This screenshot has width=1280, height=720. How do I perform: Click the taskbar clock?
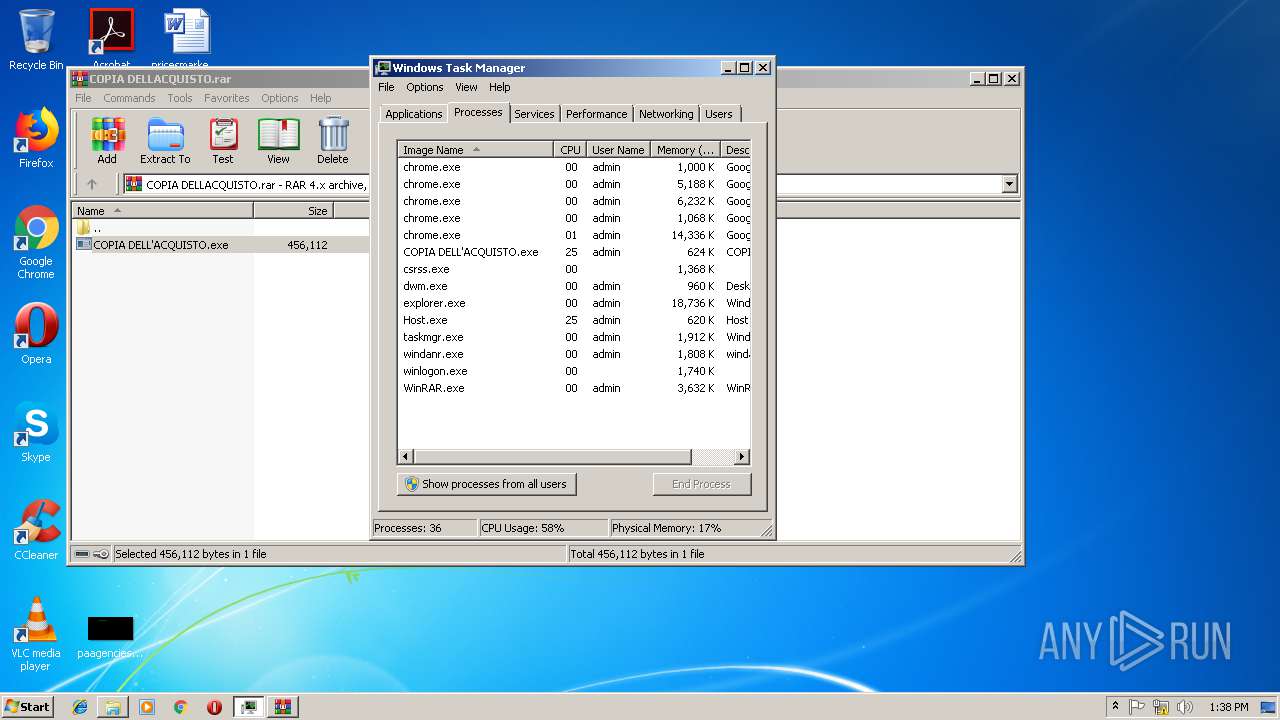[x=1228, y=707]
